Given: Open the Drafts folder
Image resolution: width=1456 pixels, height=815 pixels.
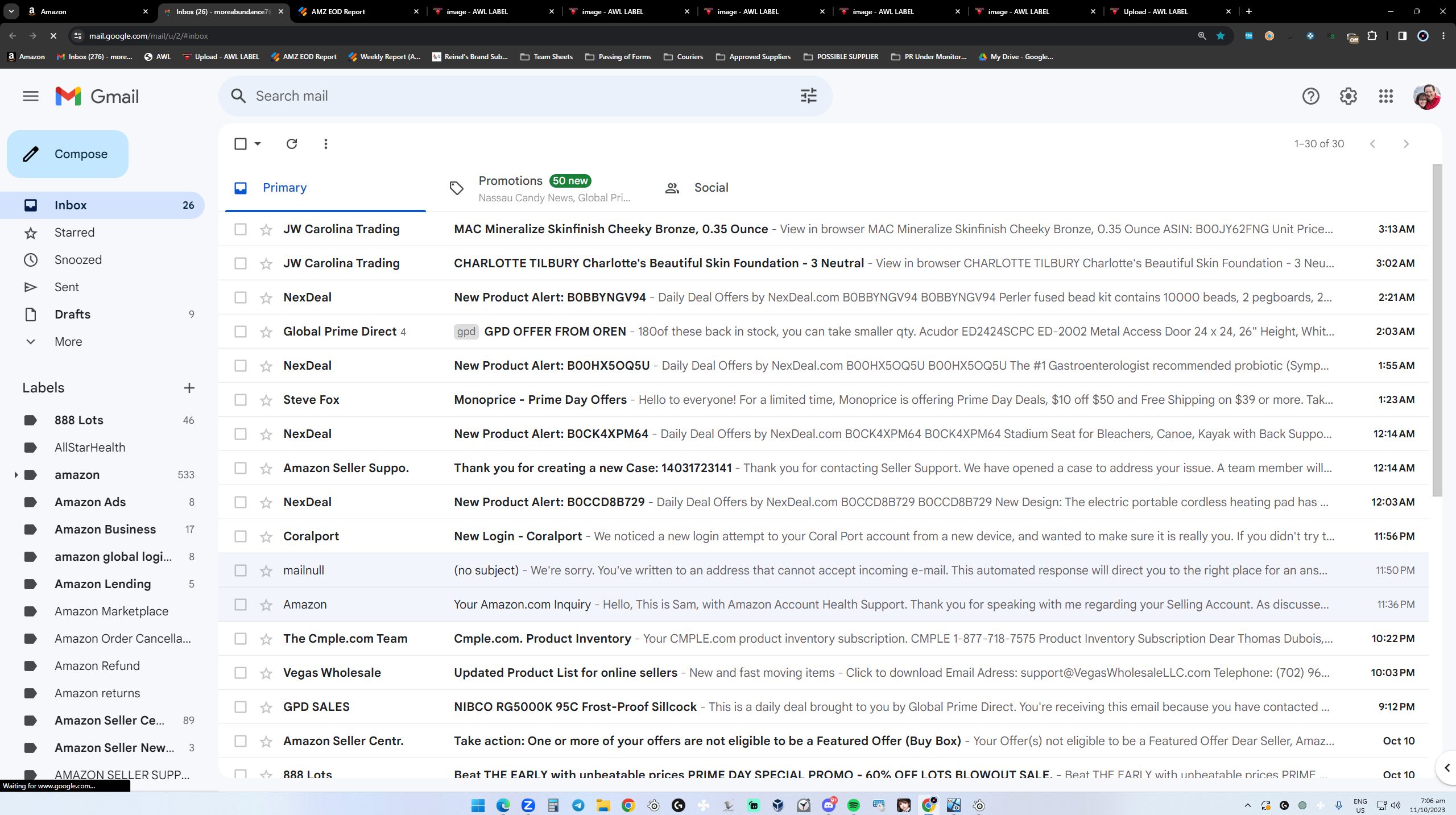Looking at the screenshot, I should 72,315.
